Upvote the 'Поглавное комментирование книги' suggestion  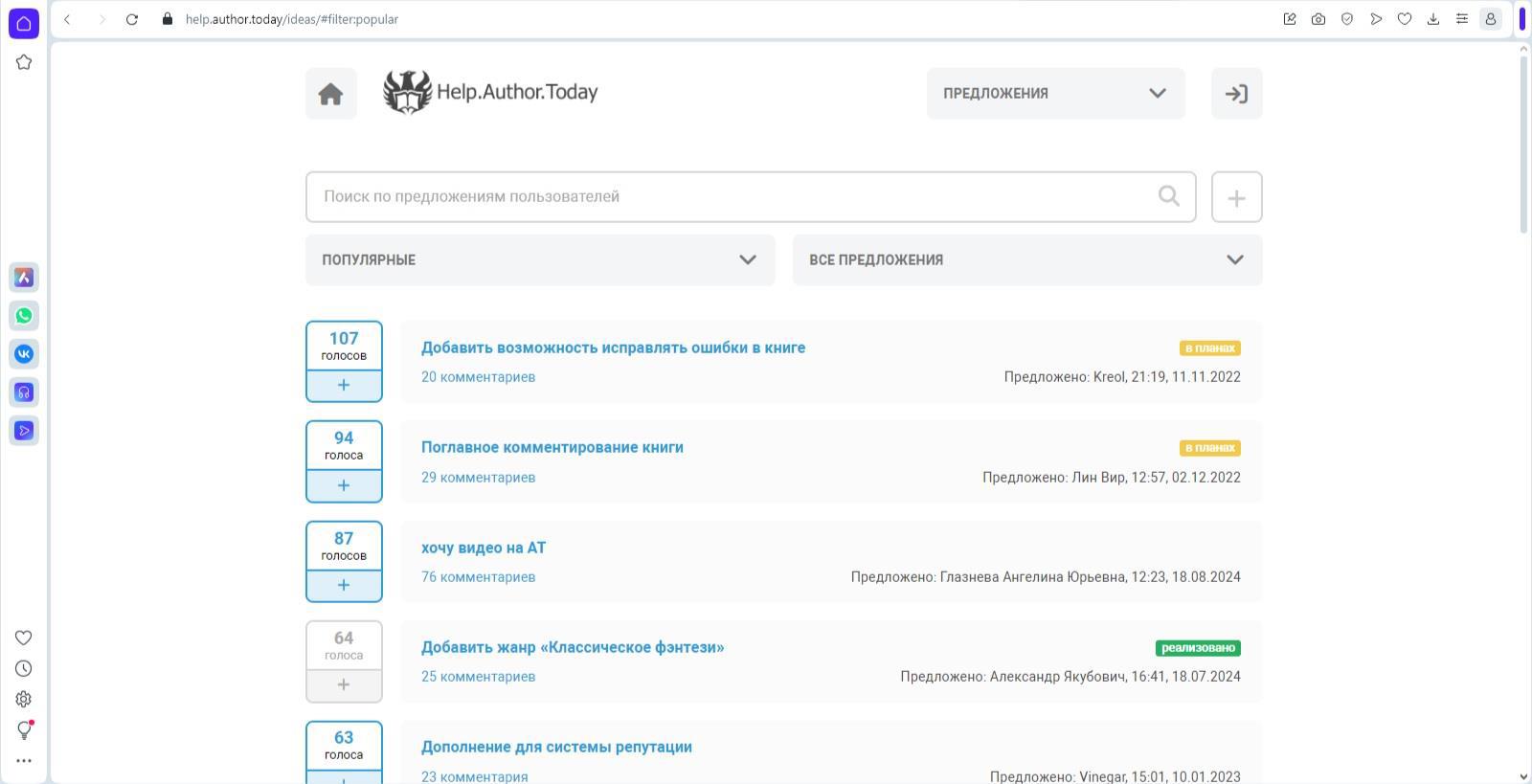(x=344, y=485)
